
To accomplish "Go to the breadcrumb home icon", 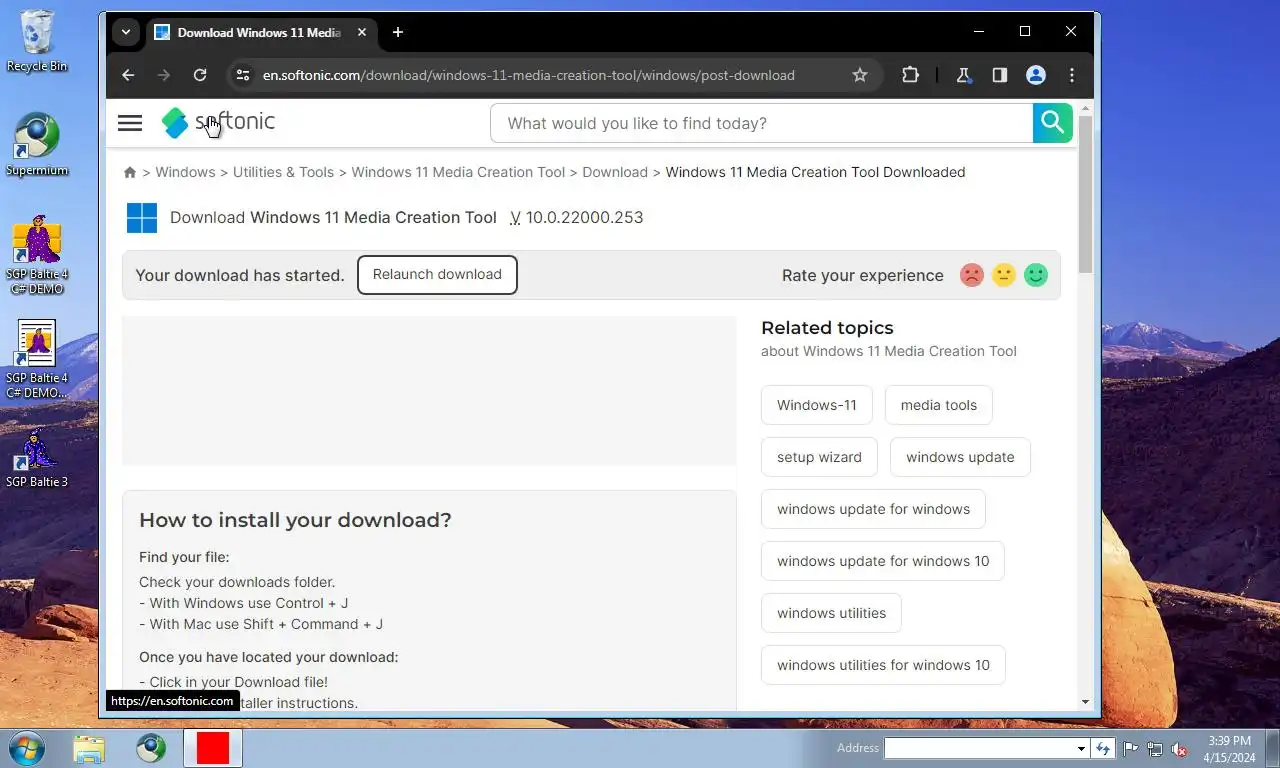I will (x=130, y=172).
